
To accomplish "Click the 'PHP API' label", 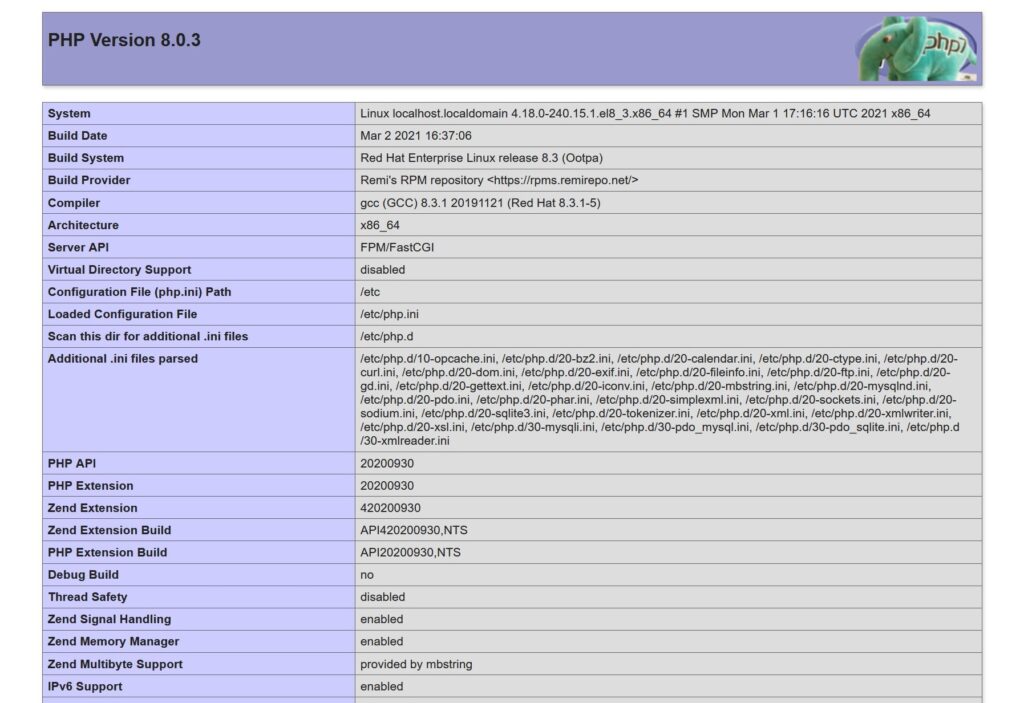I will click(72, 464).
